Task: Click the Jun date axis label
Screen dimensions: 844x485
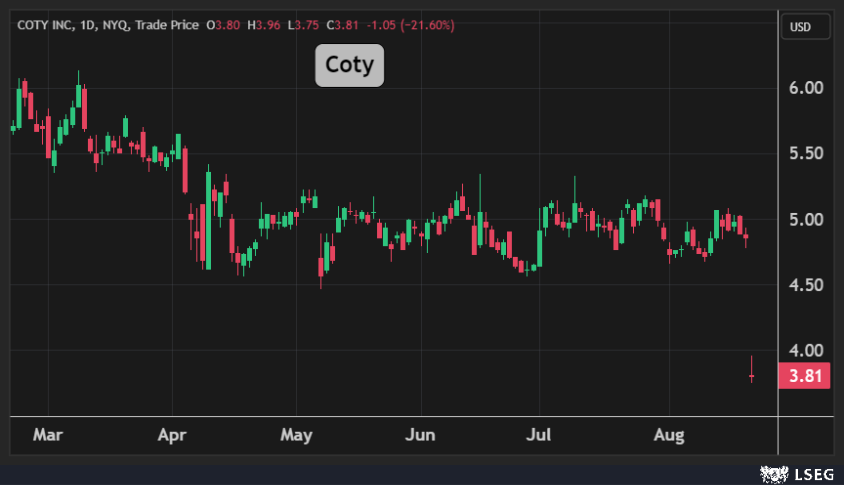Action: pyautogui.click(x=421, y=436)
